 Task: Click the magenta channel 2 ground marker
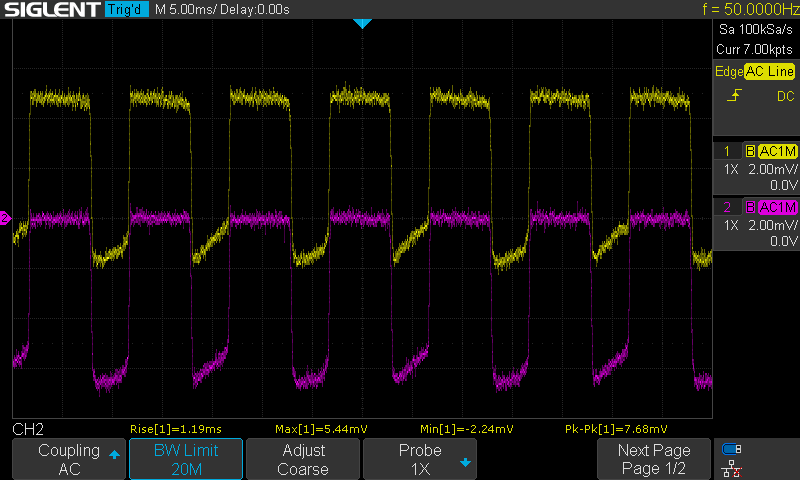[x=5, y=218]
